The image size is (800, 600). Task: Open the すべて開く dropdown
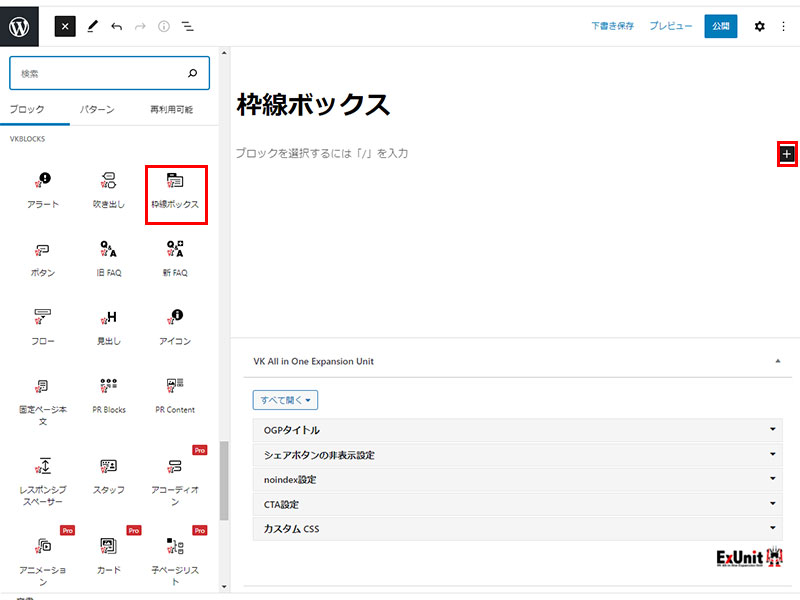(285, 400)
